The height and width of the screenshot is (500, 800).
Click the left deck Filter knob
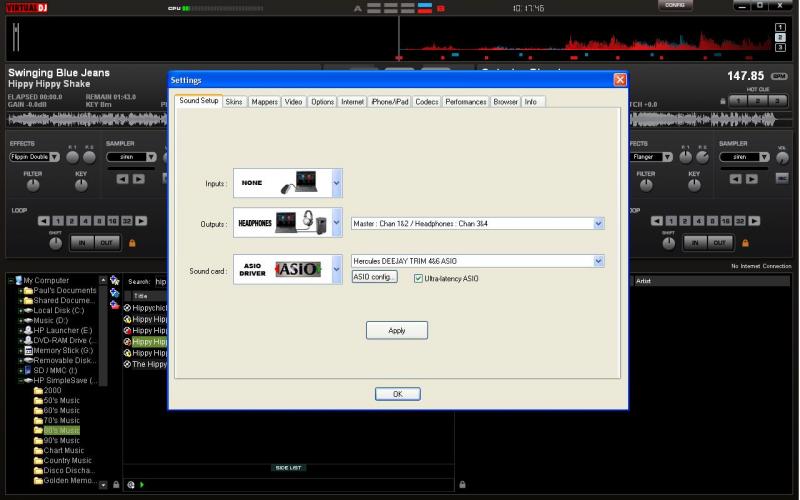33,185
